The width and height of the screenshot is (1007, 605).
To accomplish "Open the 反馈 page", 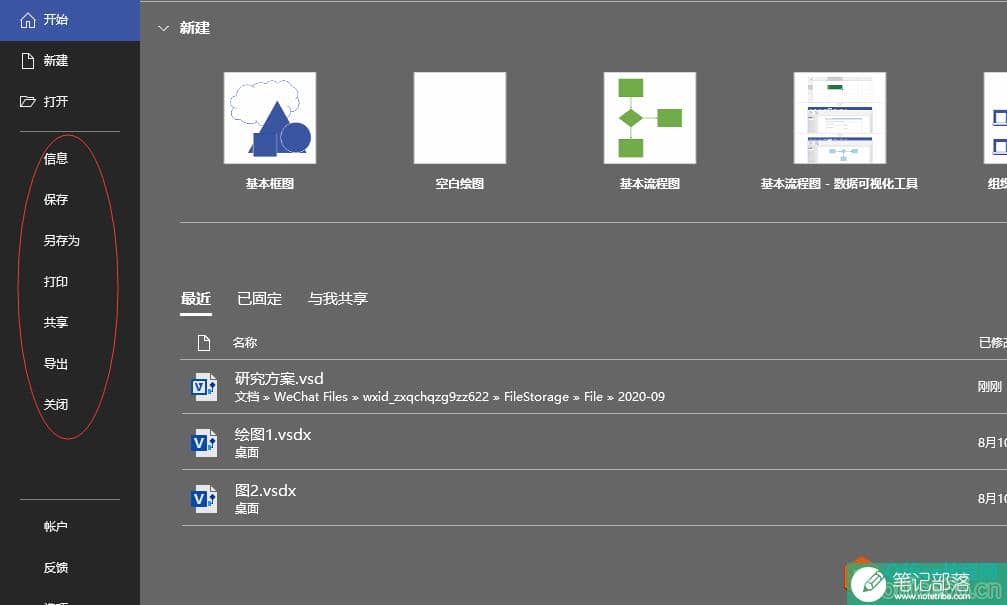I will (x=56, y=568).
